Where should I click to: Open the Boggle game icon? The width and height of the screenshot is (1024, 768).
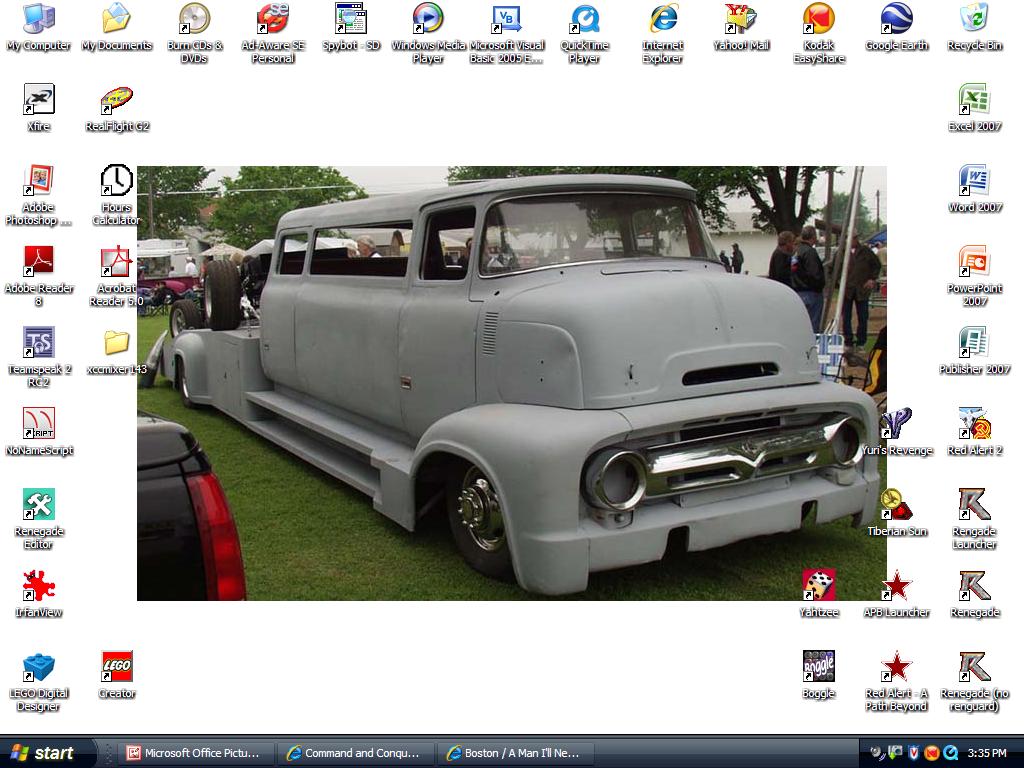click(818, 667)
